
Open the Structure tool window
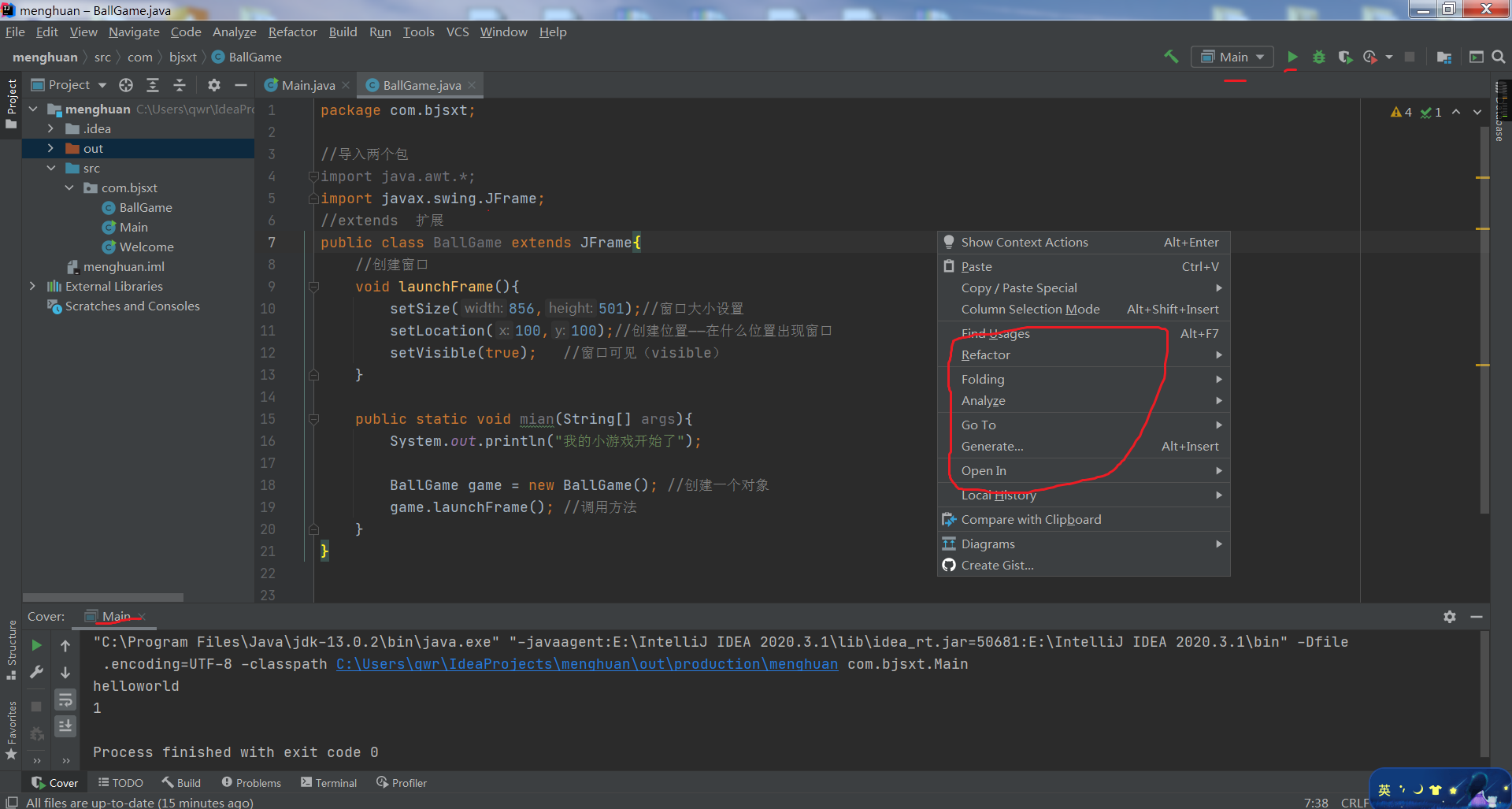tap(12, 650)
